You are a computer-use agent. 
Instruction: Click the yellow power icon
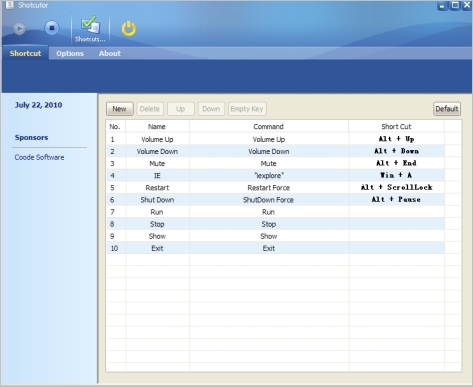[x=129, y=29]
